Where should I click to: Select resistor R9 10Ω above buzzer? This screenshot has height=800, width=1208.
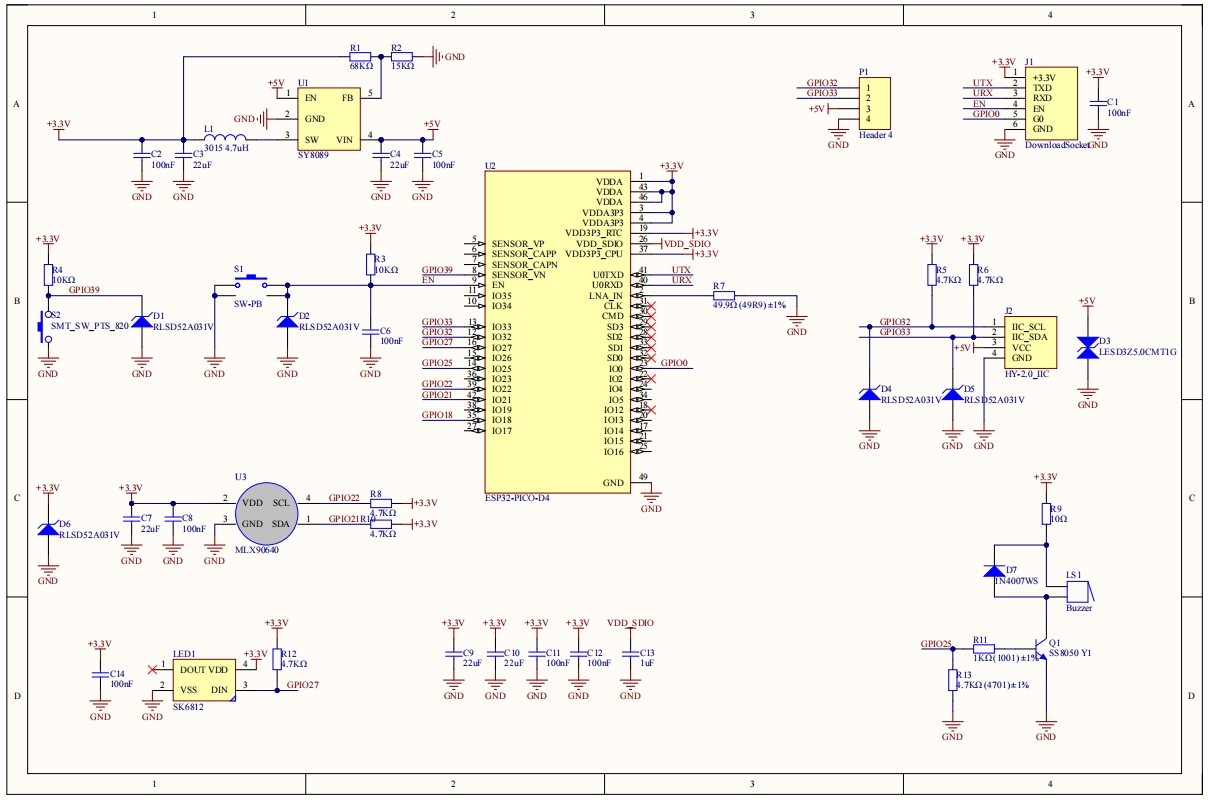1046,514
